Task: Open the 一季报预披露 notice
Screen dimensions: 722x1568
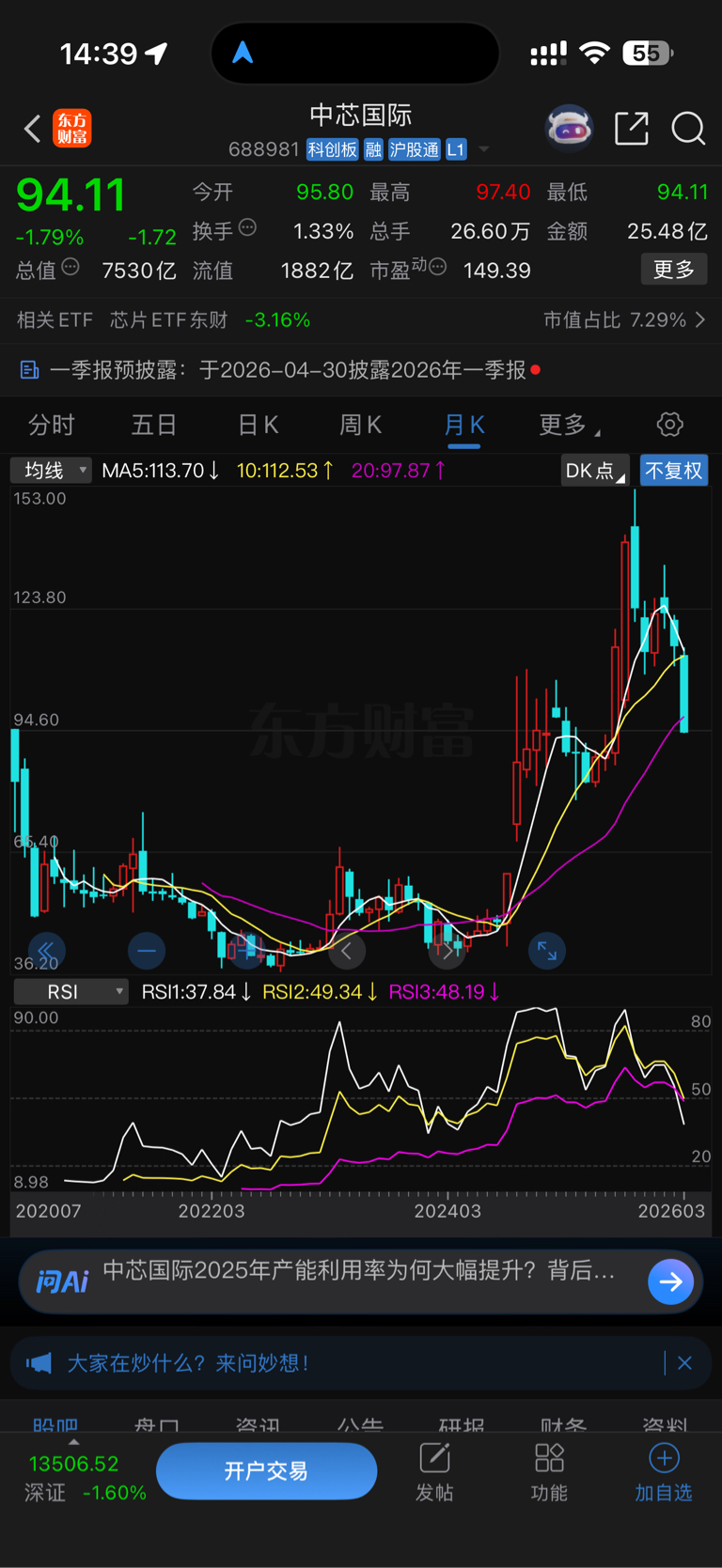Action: tap(287, 370)
